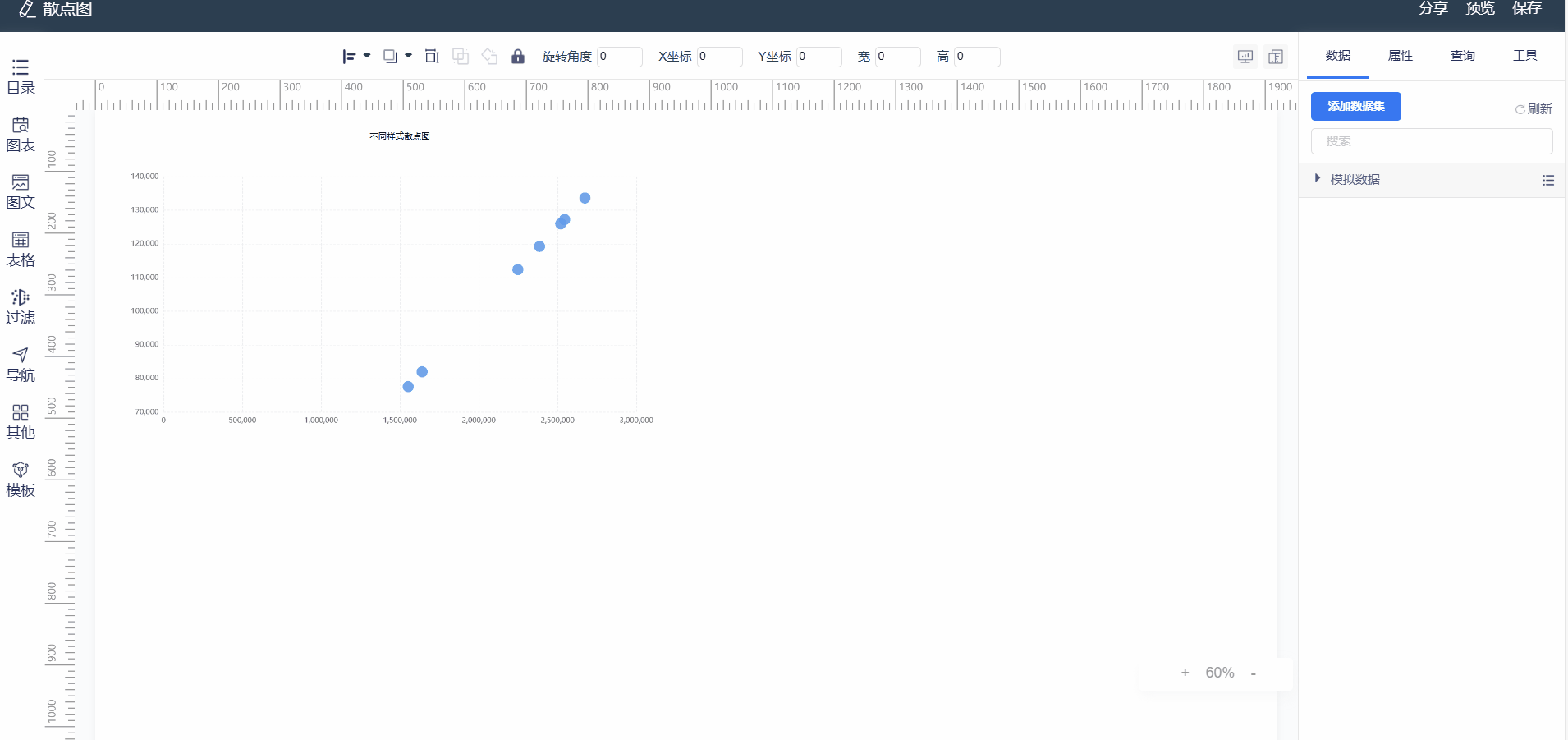Click the 模拟数据 dataset label

(x=1355, y=180)
